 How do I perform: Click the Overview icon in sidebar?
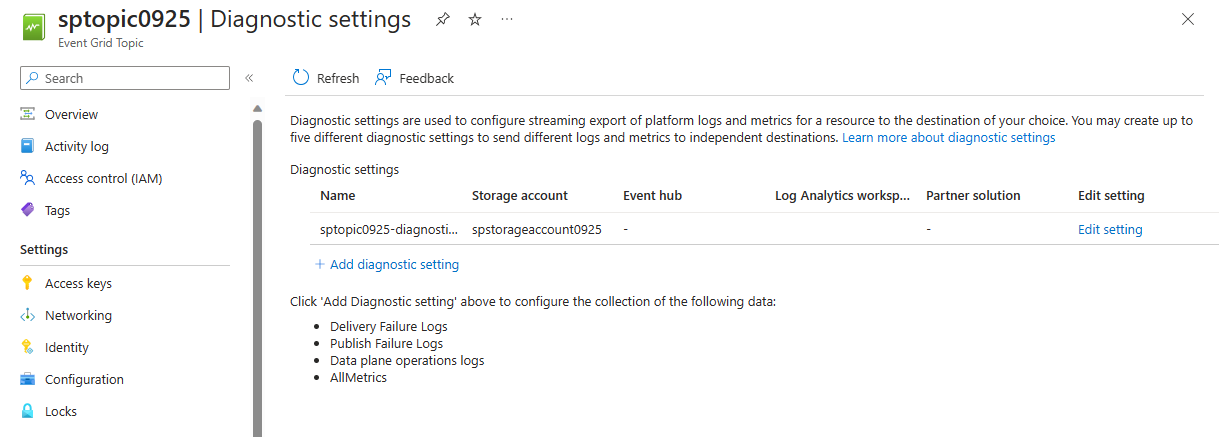(x=28, y=114)
